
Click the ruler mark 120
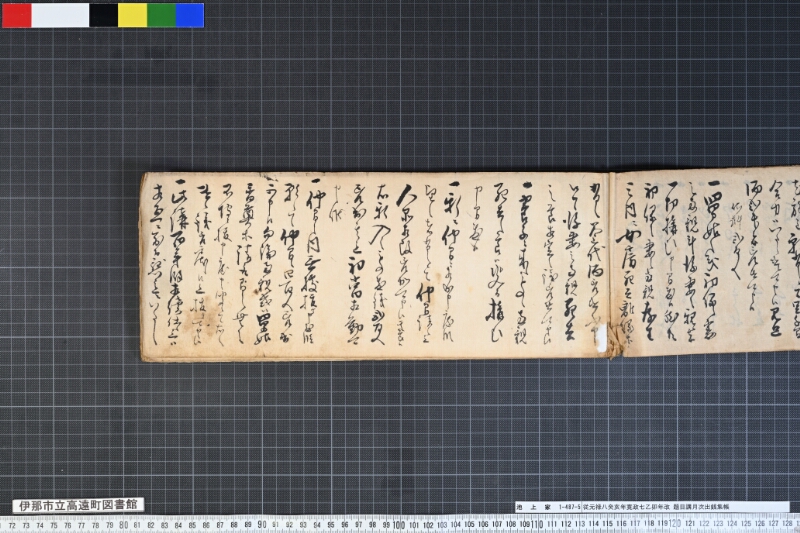pyautogui.click(x=675, y=525)
